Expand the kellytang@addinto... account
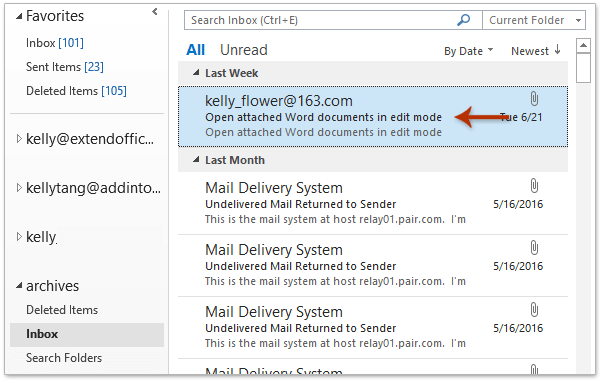The image size is (600, 380). pyautogui.click(x=19, y=188)
